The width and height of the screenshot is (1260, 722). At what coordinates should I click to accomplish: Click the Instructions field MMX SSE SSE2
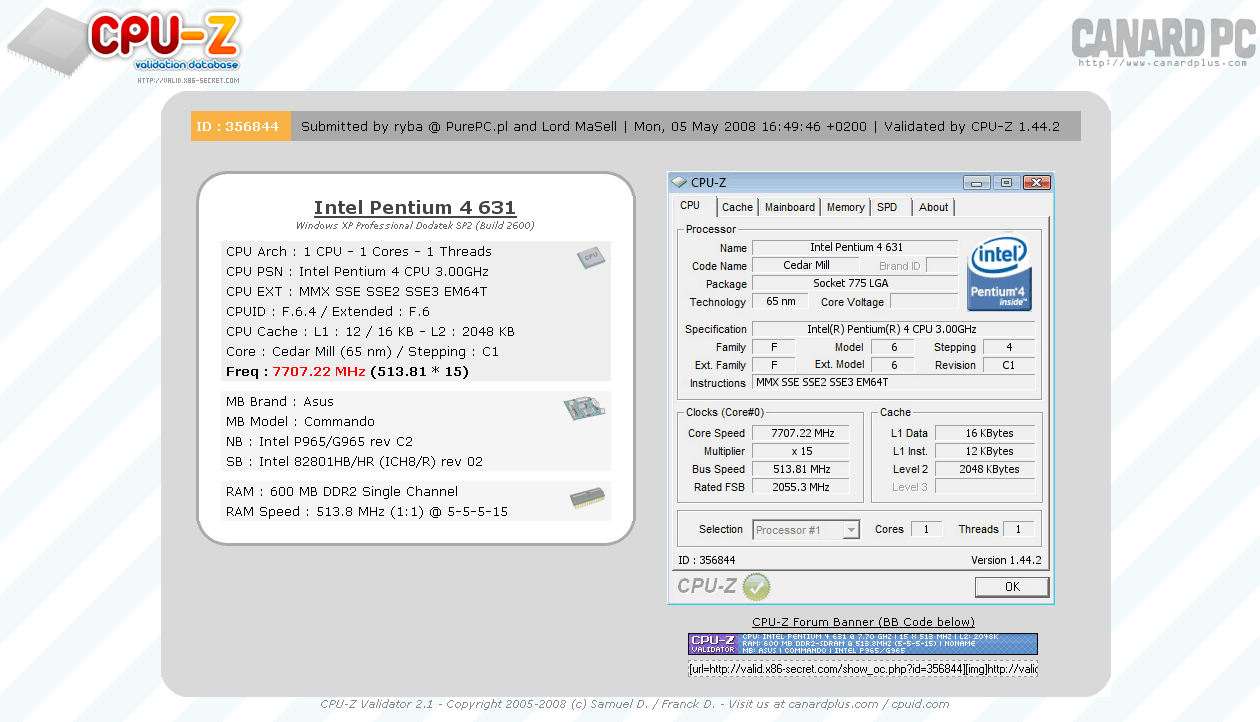pyautogui.click(x=893, y=382)
